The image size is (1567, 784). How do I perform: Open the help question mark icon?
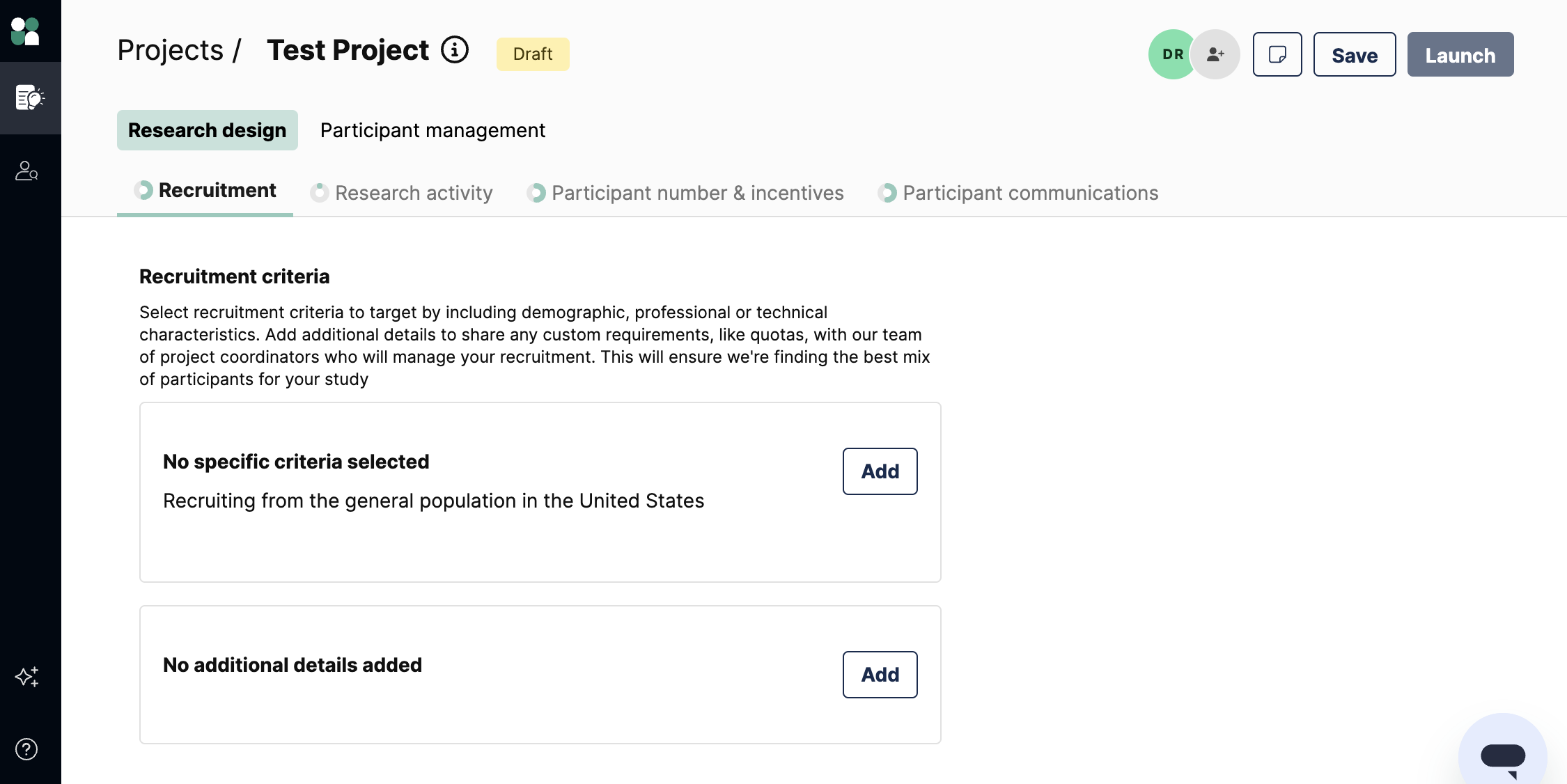click(26, 749)
